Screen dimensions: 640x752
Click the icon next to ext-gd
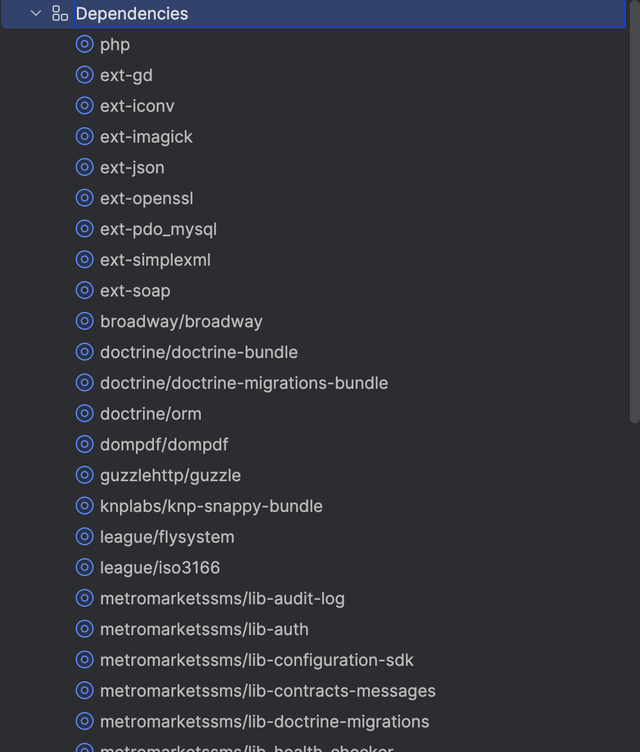click(85, 75)
